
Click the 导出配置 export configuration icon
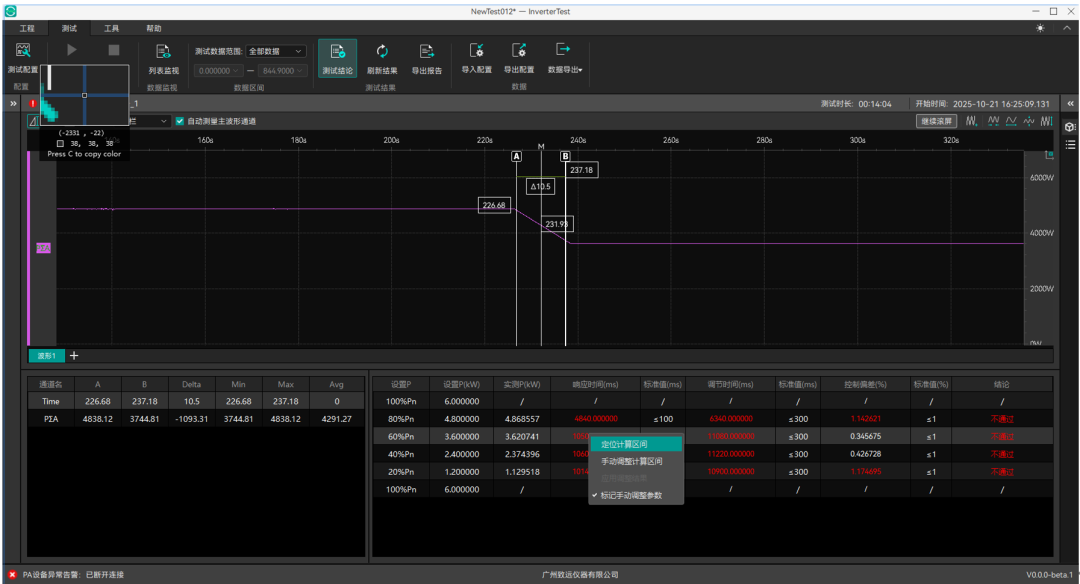(x=519, y=50)
